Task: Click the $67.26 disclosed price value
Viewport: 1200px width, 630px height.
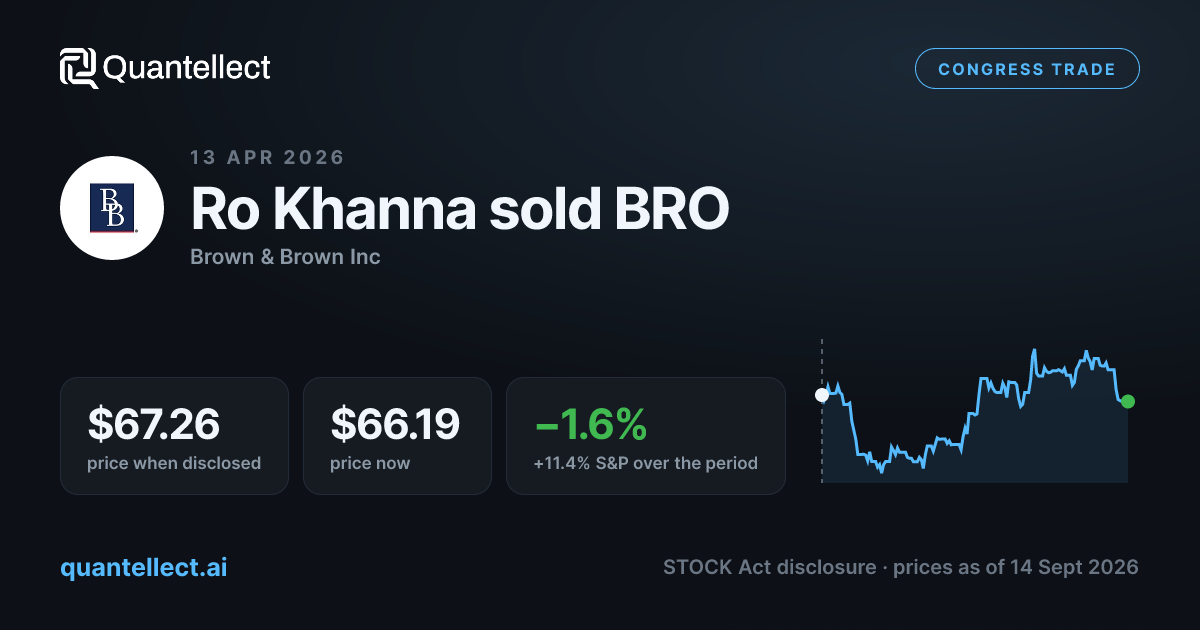Action: tap(154, 424)
